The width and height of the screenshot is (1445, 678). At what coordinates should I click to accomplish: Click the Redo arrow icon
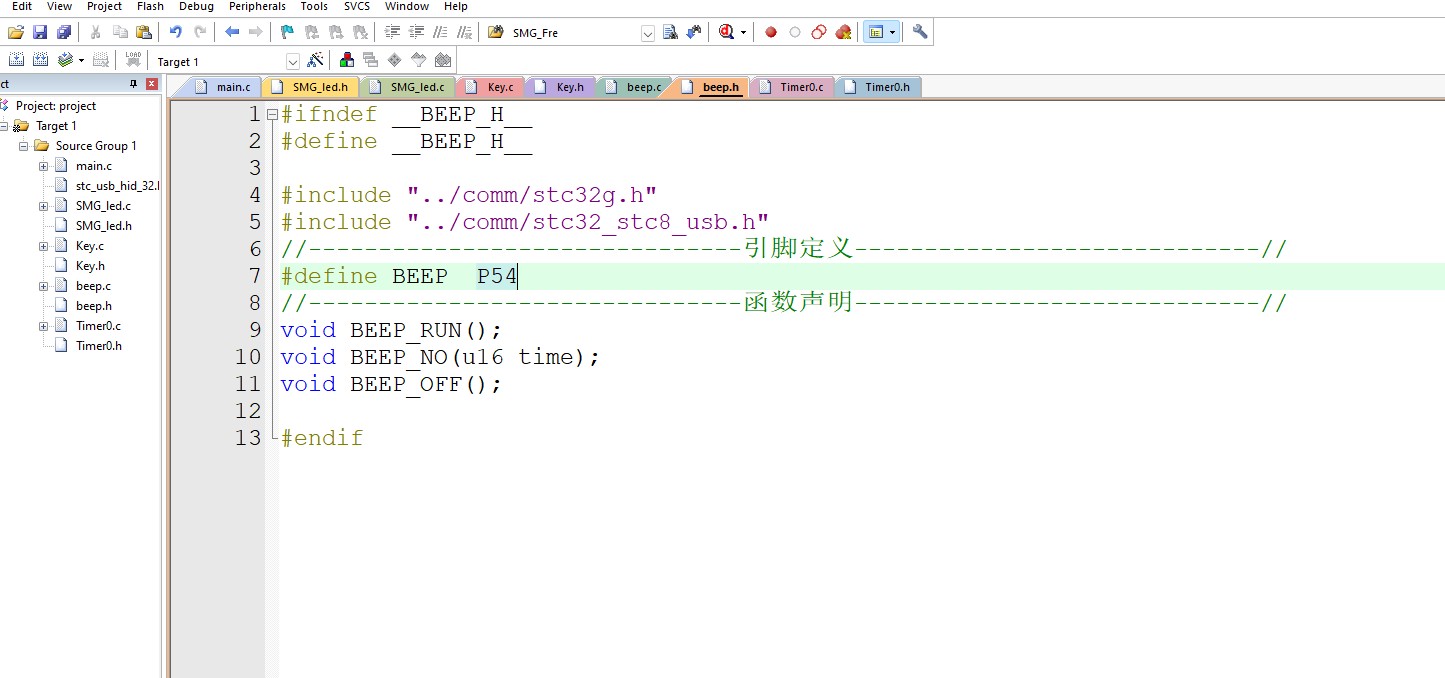tap(200, 32)
